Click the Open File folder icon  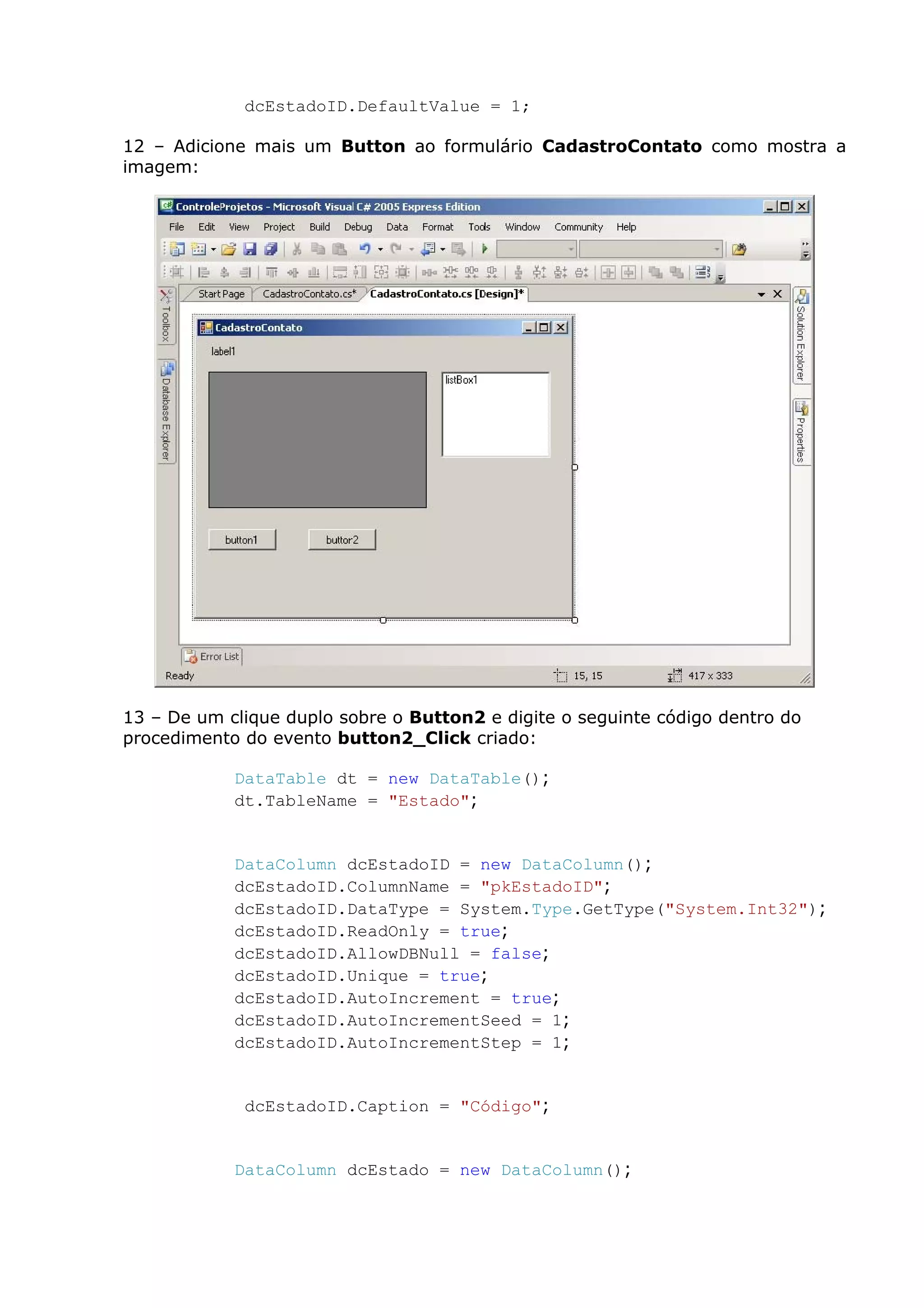[x=229, y=249]
